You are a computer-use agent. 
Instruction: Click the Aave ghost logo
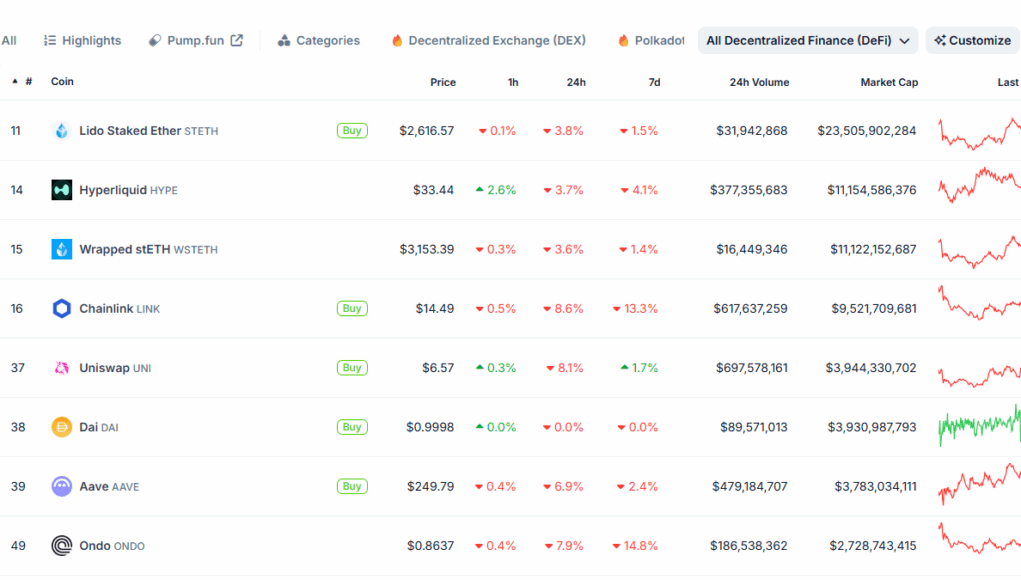(62, 486)
